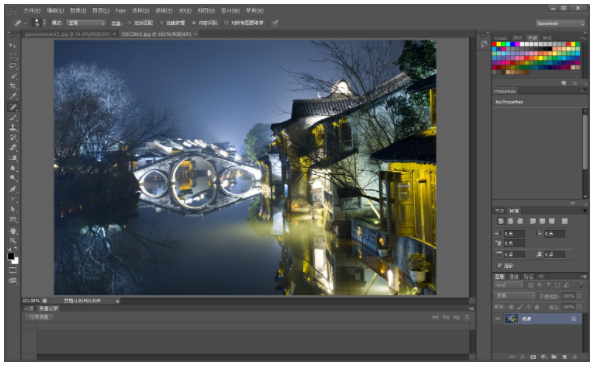Viewport: 595px width, 367px height.
Task: Filter layers by type layers (T icon)
Action: point(548,285)
